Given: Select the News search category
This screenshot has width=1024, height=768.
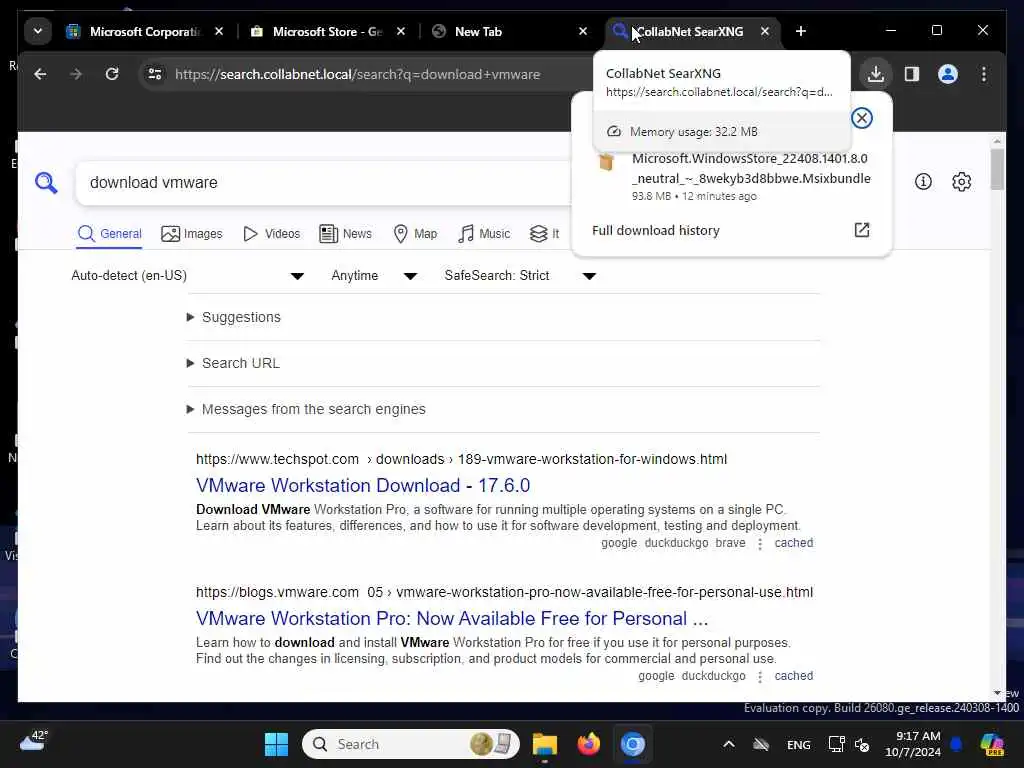Looking at the screenshot, I should 345,234.
